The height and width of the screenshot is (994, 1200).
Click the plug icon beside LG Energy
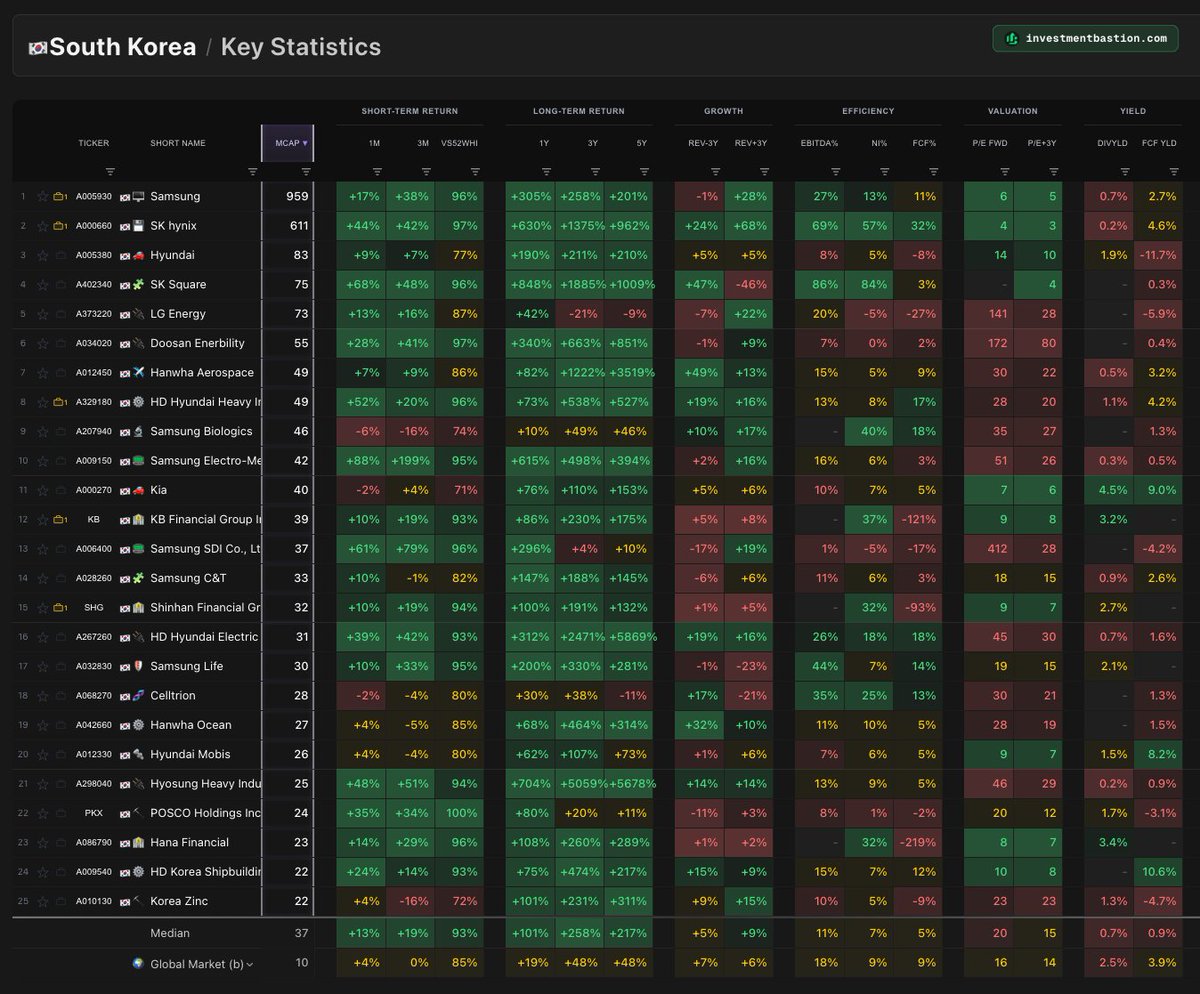[139, 314]
